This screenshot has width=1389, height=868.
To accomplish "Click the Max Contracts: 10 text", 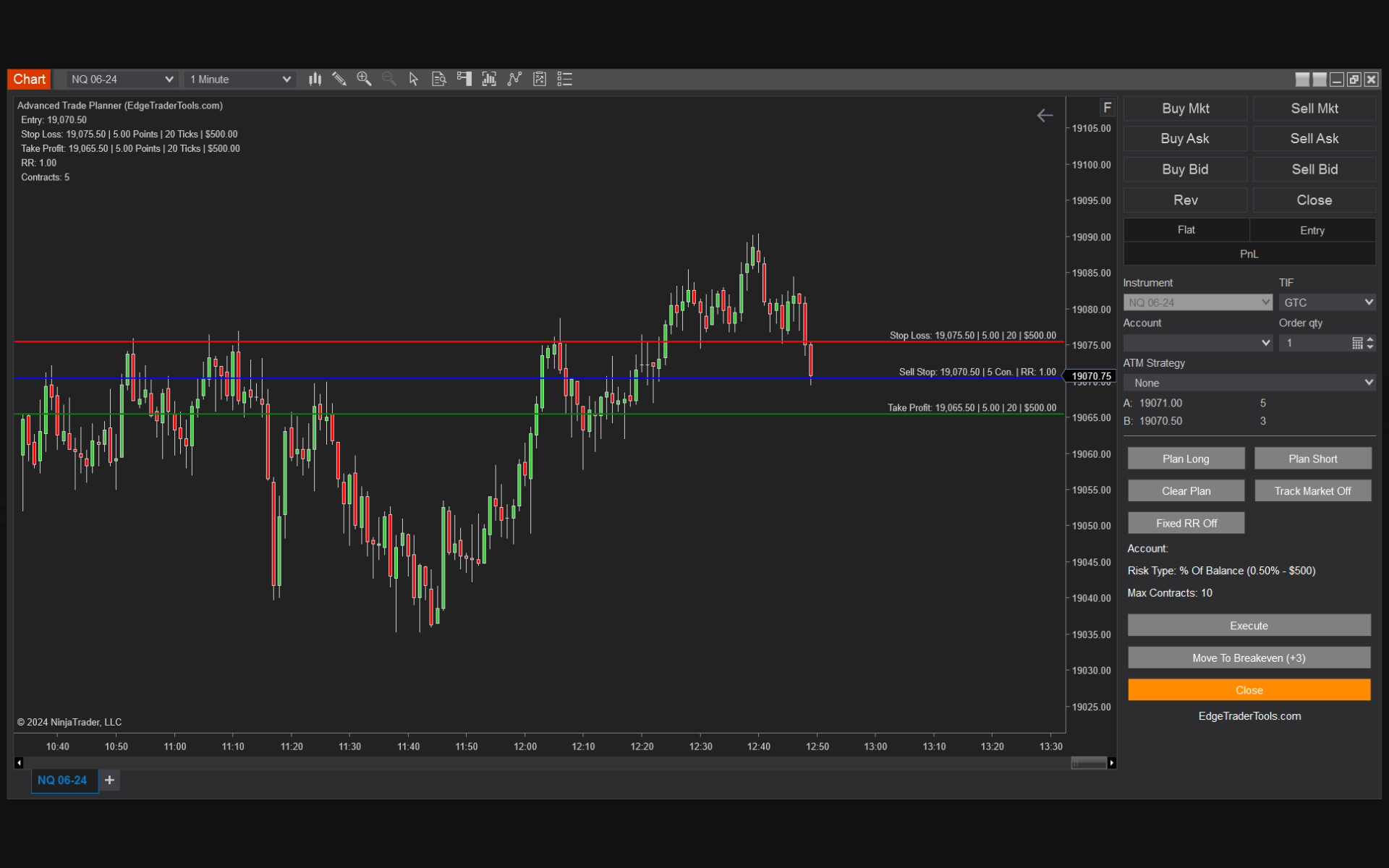I will point(1169,593).
